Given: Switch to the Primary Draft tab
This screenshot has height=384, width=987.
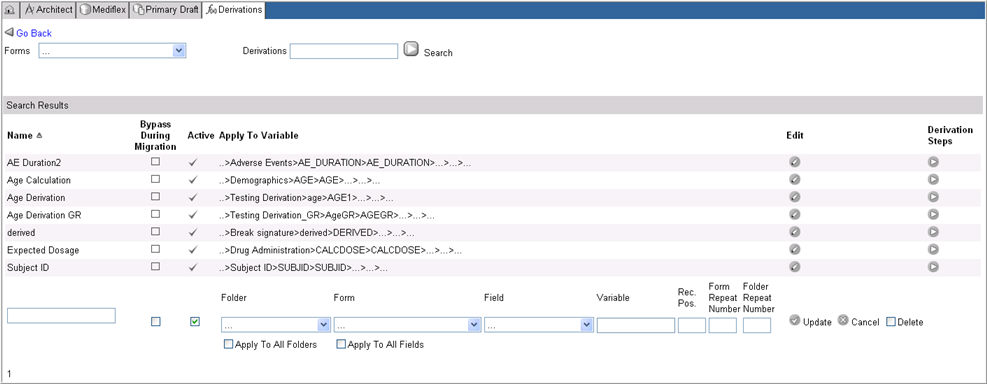Looking at the screenshot, I should pos(166,10).
